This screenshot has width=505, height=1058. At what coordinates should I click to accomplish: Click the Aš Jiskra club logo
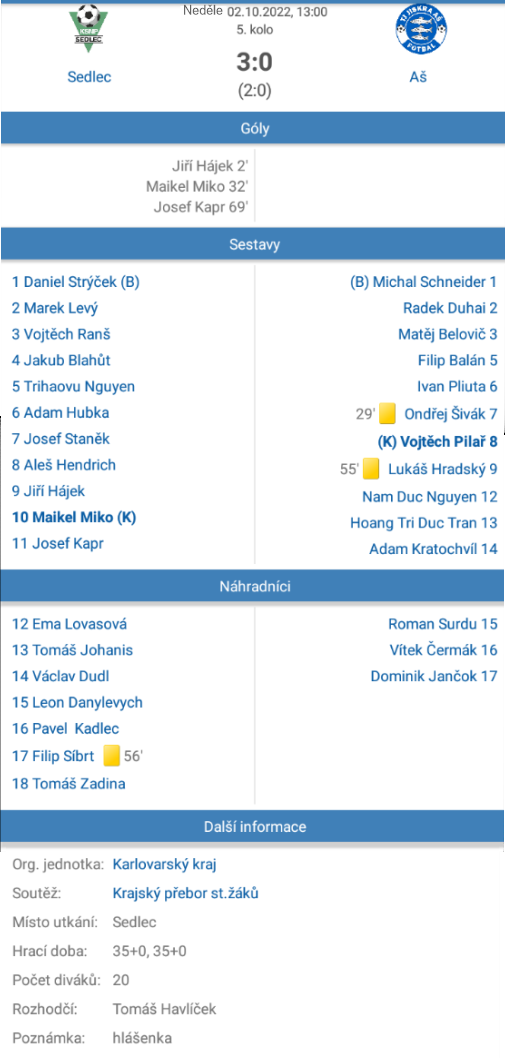pos(421,30)
